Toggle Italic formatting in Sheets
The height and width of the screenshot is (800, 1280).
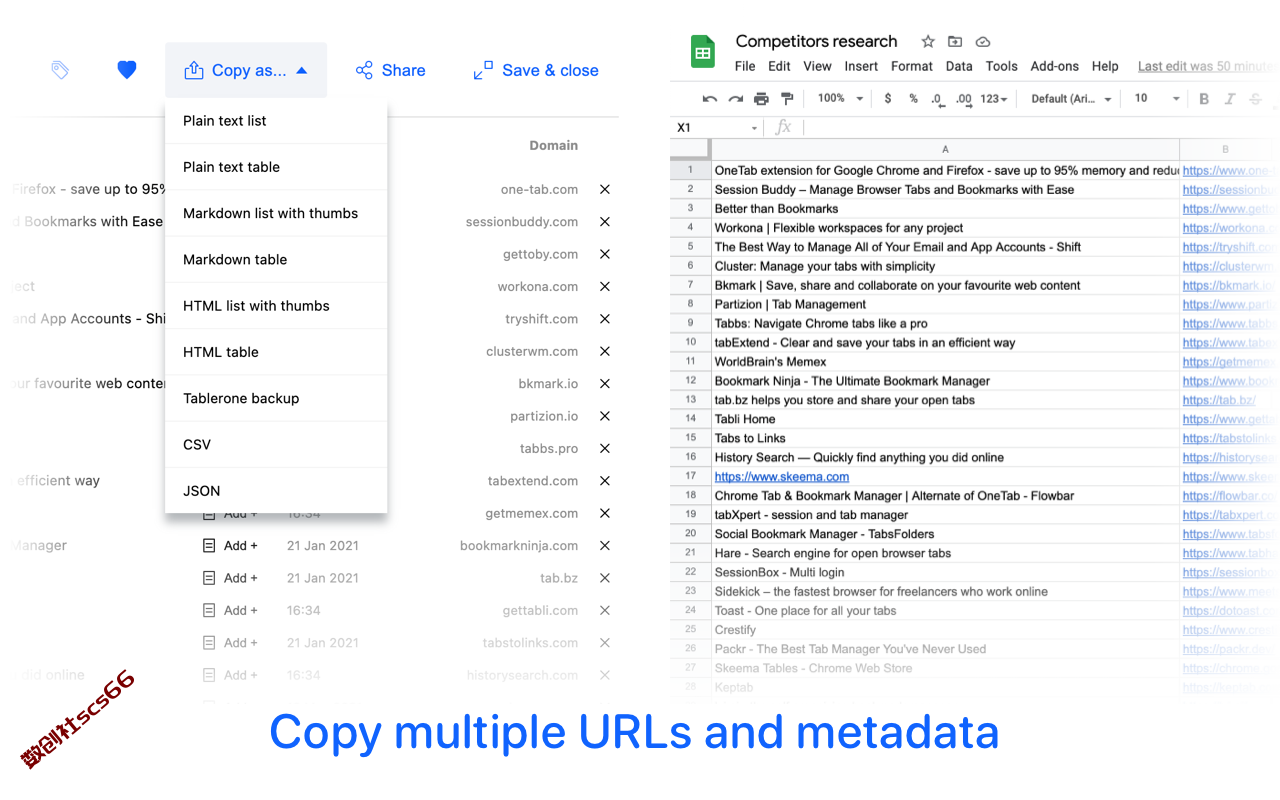[1230, 99]
